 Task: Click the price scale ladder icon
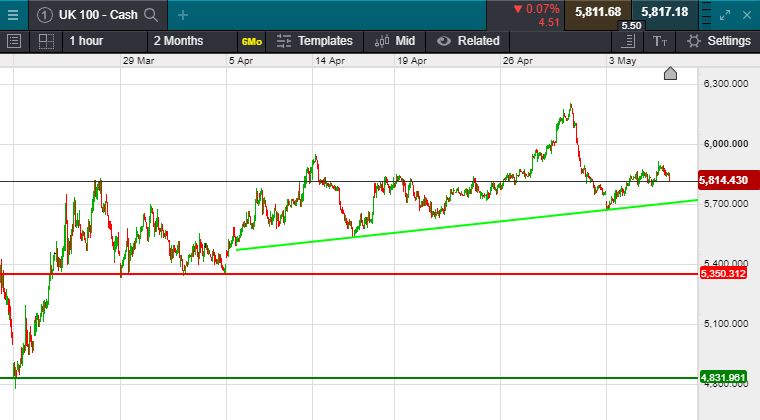point(628,41)
